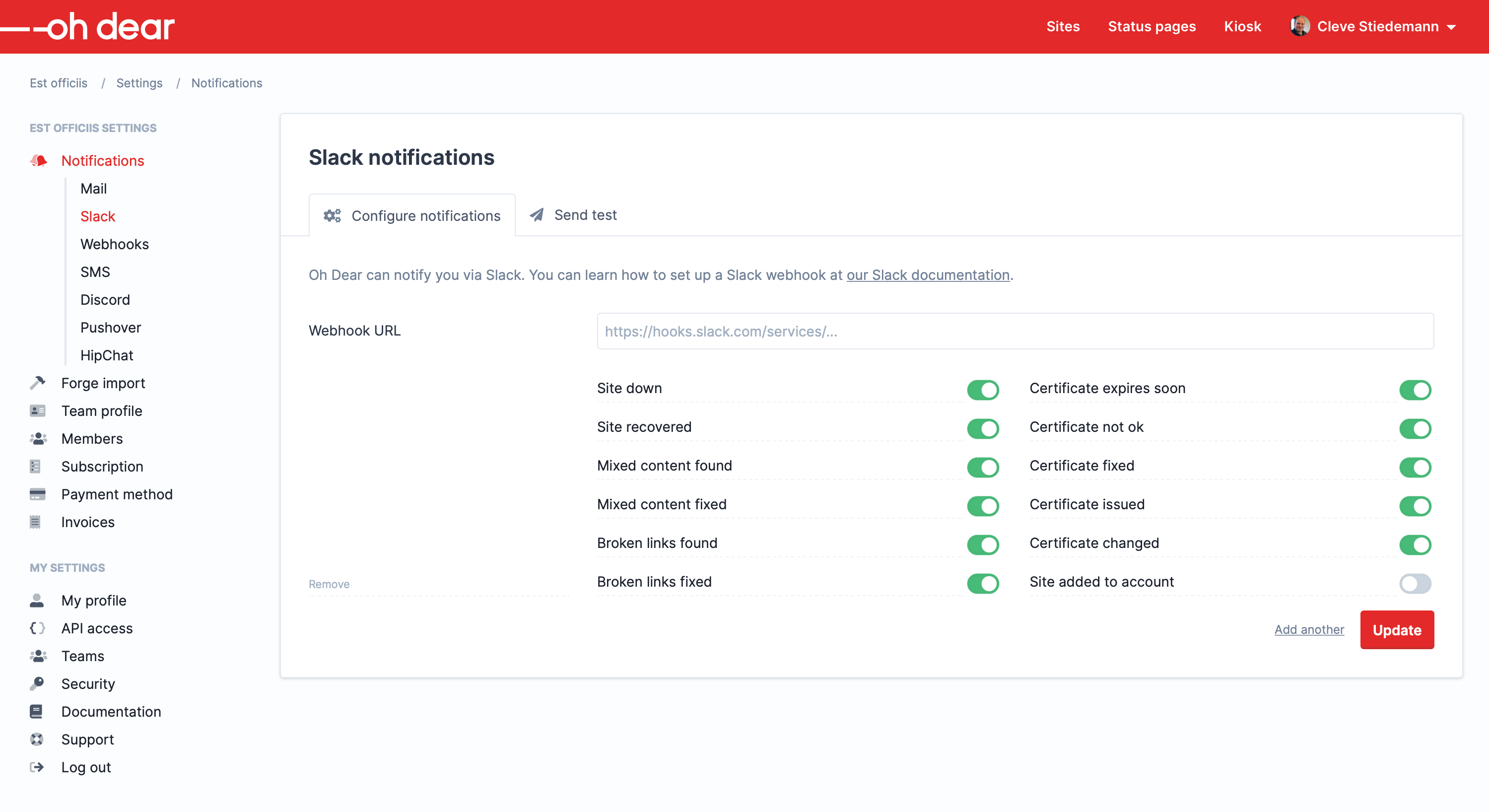Screen dimensions: 1489x812
Task: Click the Team profile card icon
Action: 38,410
